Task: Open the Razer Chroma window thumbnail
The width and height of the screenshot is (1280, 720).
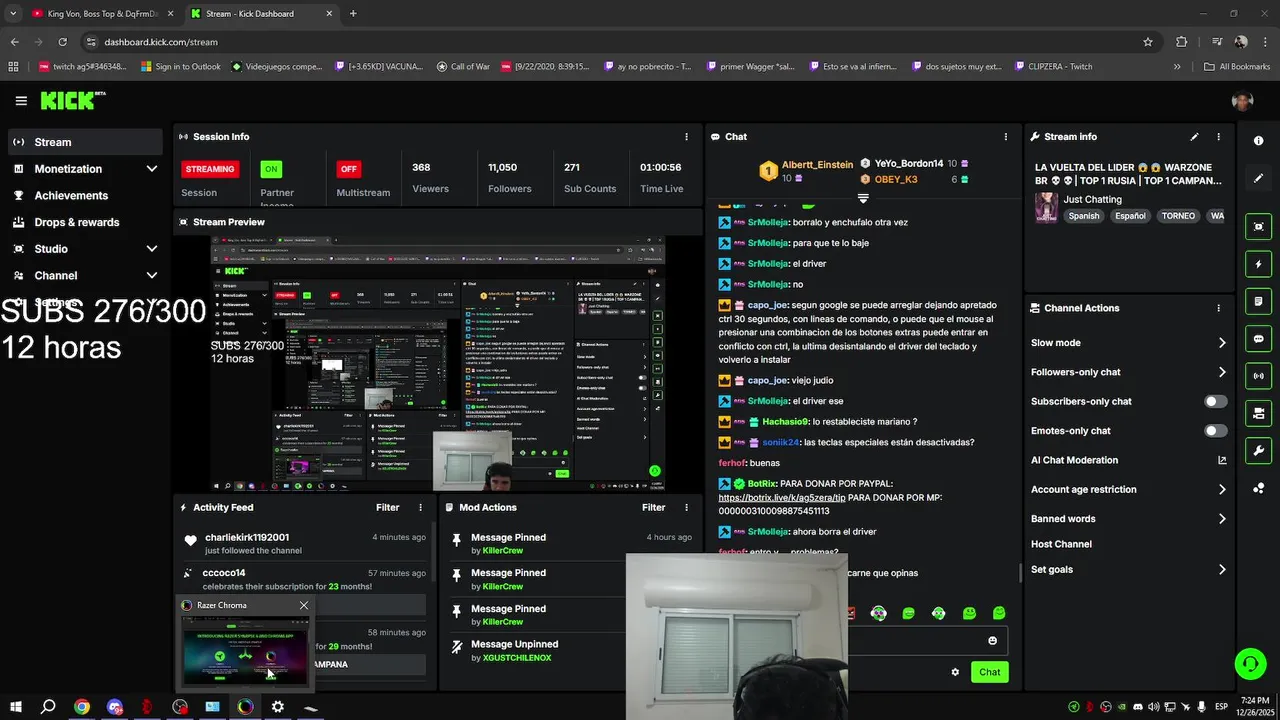Action: (x=245, y=650)
